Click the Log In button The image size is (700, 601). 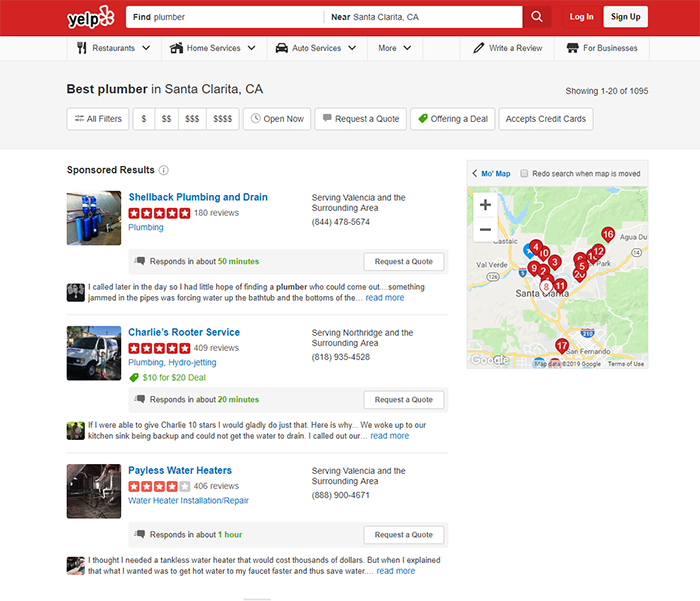click(581, 17)
